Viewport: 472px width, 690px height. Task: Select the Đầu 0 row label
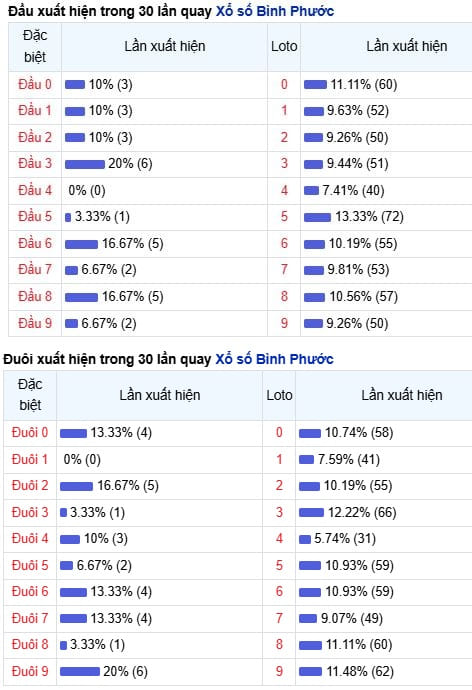click(35, 84)
